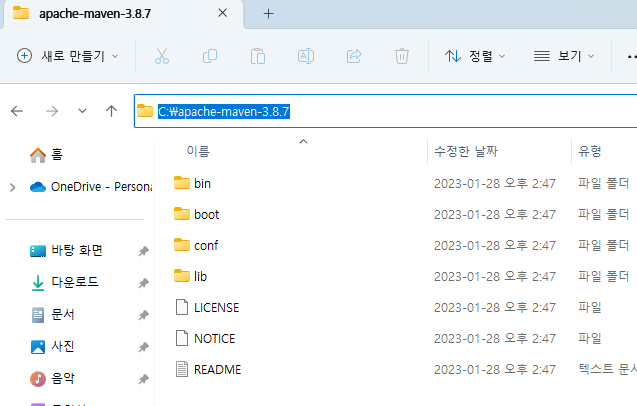637x406 pixels.
Task: Click the lib folder icon
Action: click(182, 276)
